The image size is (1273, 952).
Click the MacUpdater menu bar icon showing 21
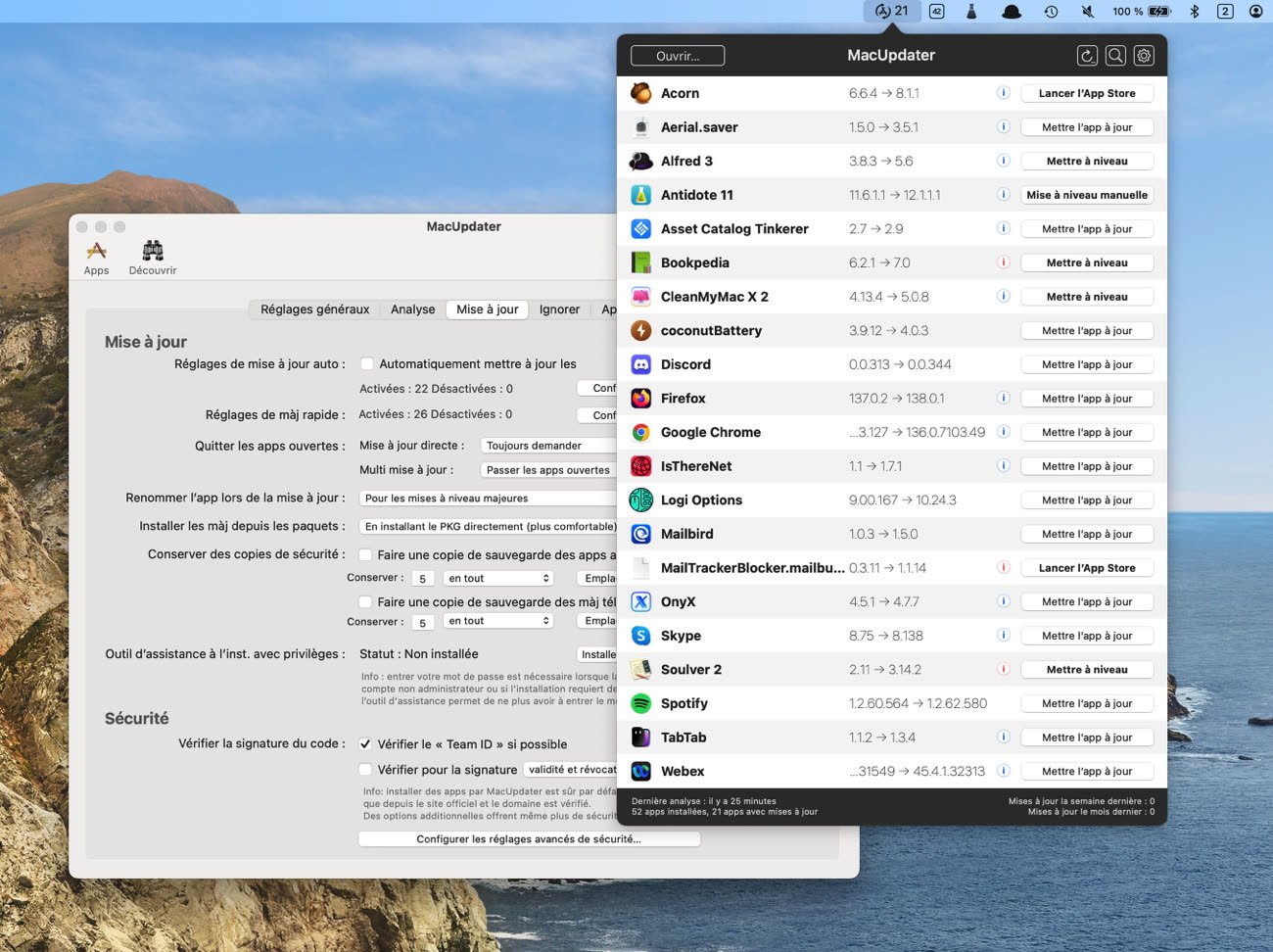pos(892,11)
